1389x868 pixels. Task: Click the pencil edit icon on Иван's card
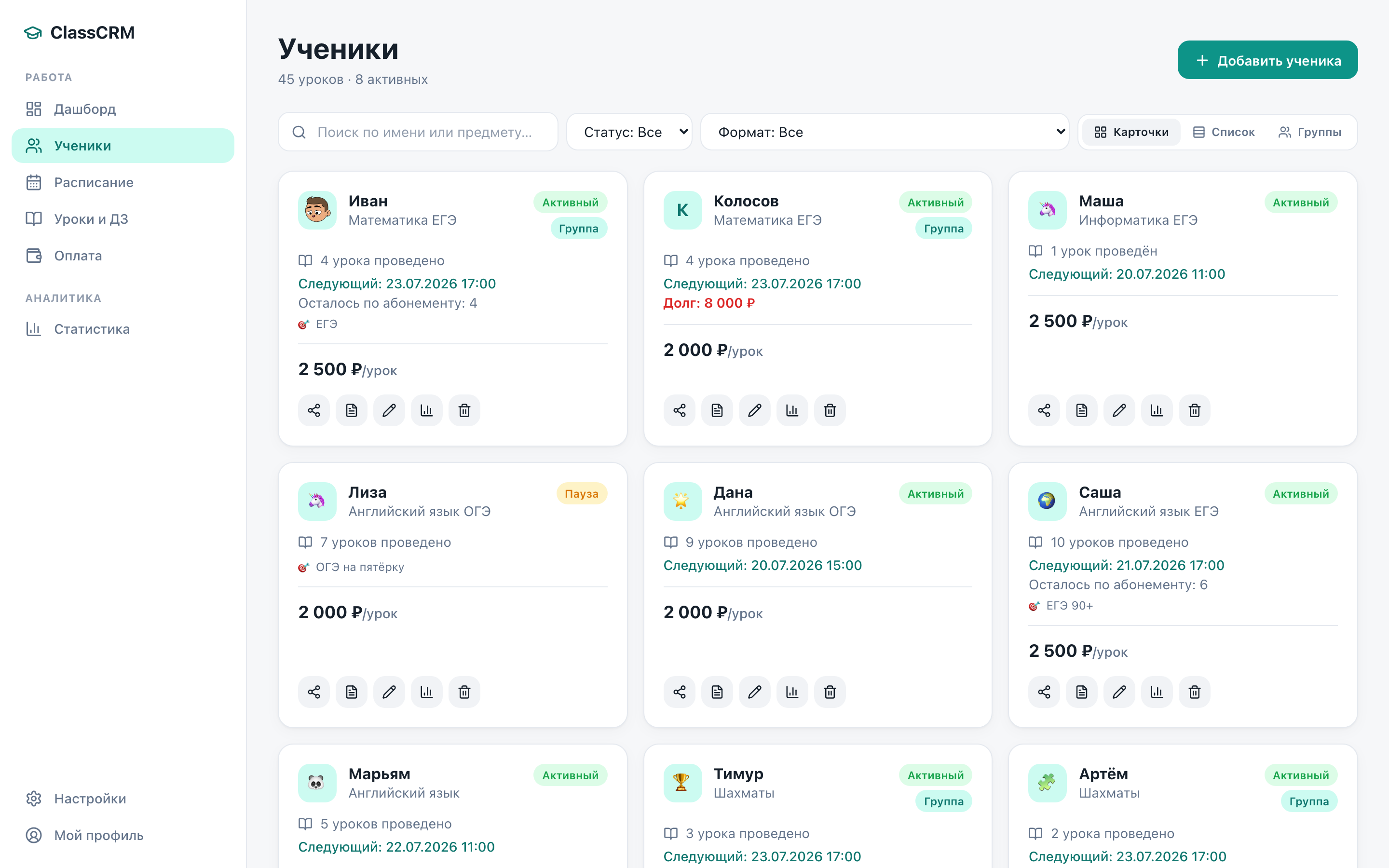click(x=389, y=410)
